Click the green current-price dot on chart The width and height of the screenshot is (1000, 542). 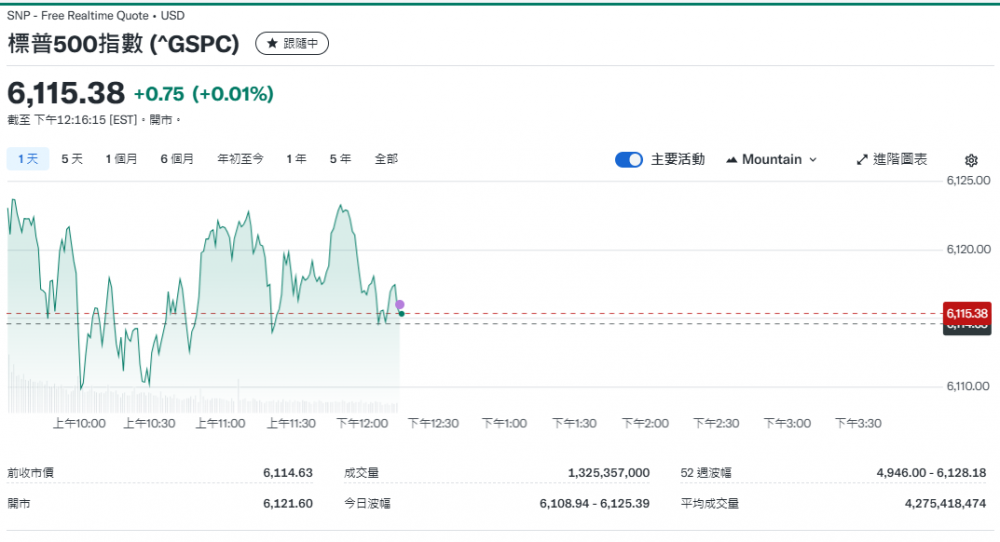pos(401,314)
